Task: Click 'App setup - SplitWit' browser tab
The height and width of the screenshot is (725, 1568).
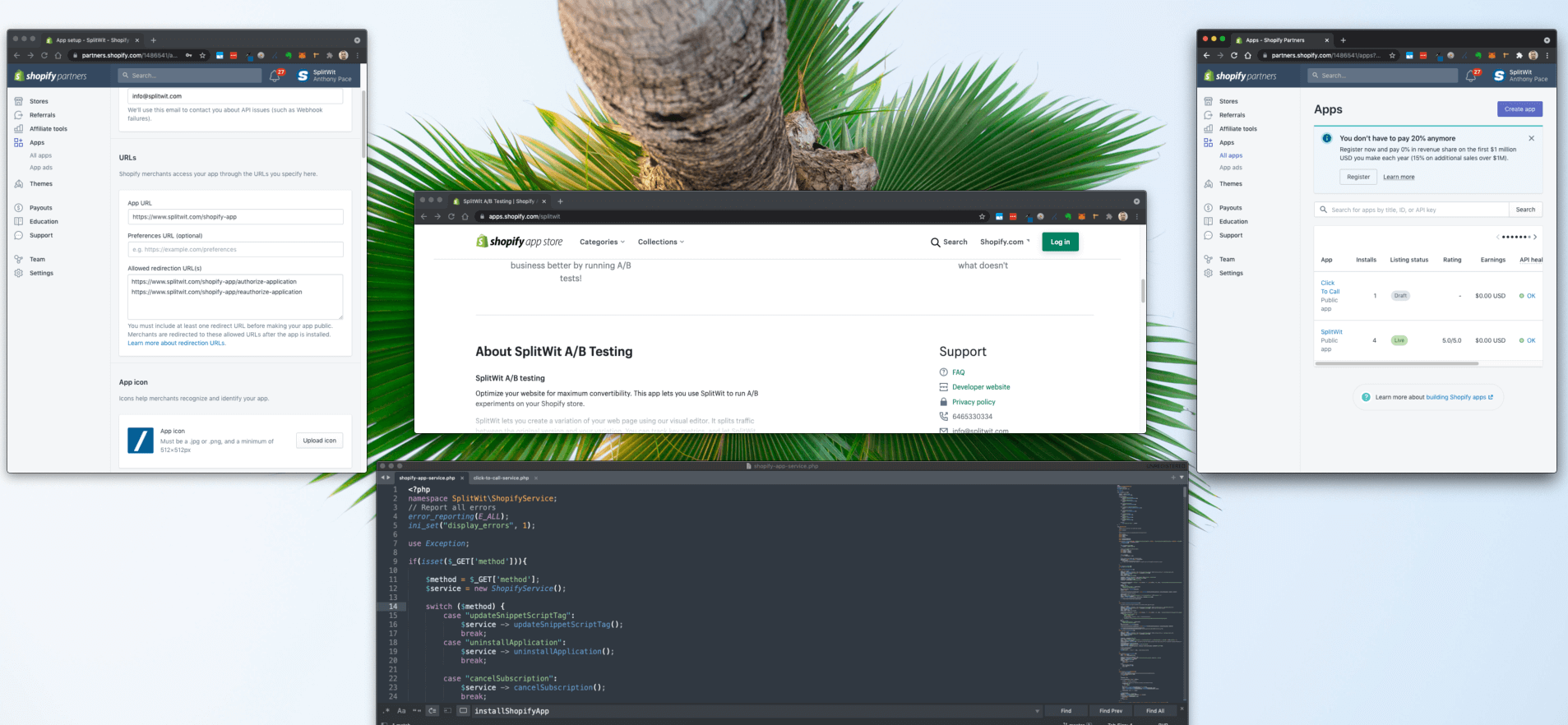Action: click(92, 40)
